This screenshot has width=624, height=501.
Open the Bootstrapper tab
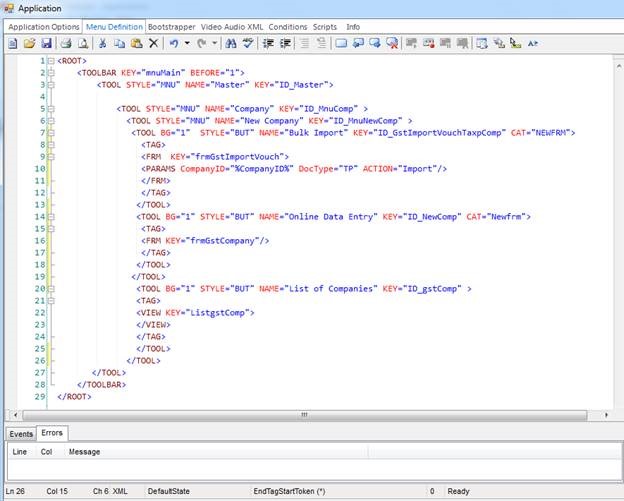pos(172,27)
